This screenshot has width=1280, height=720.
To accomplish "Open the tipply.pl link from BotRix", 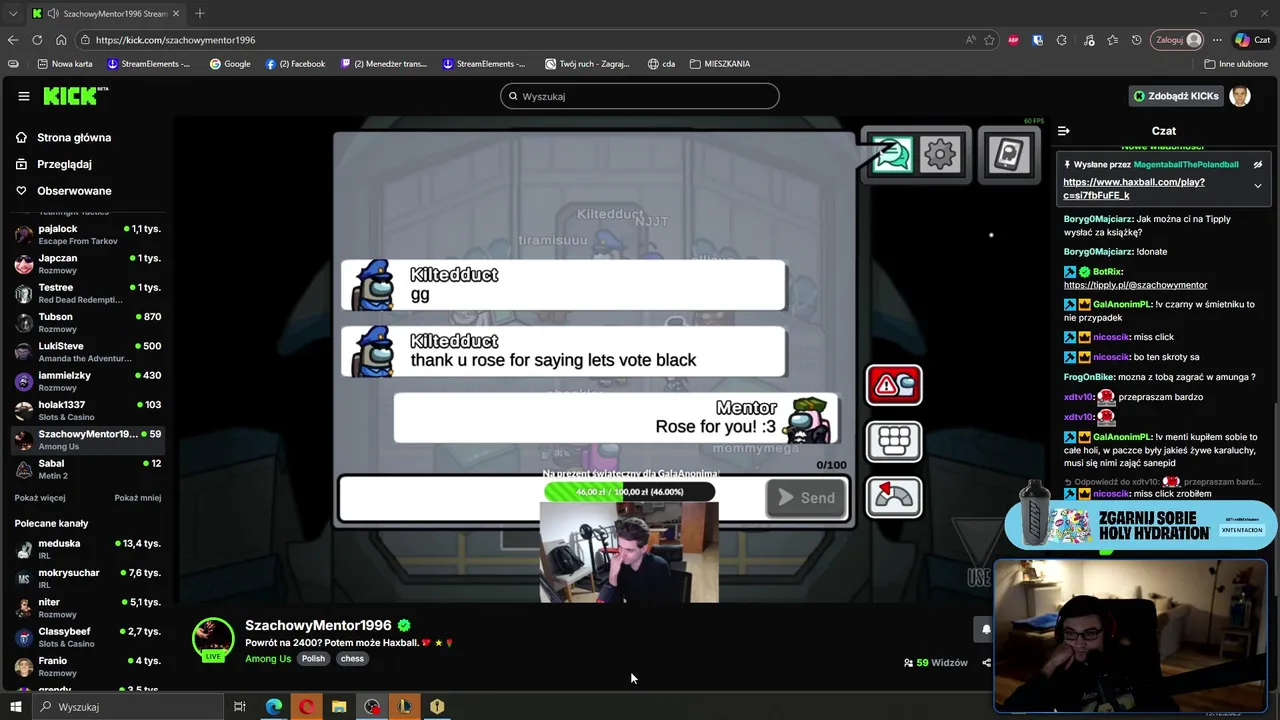I will tap(1135, 285).
